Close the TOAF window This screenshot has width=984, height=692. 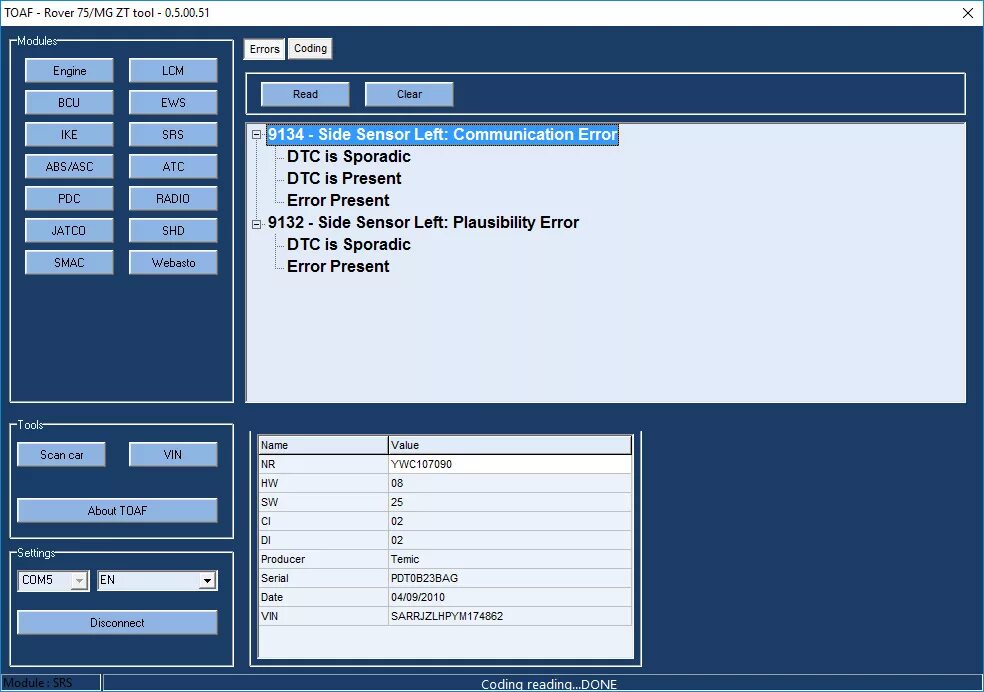pyautogui.click(x=968, y=13)
